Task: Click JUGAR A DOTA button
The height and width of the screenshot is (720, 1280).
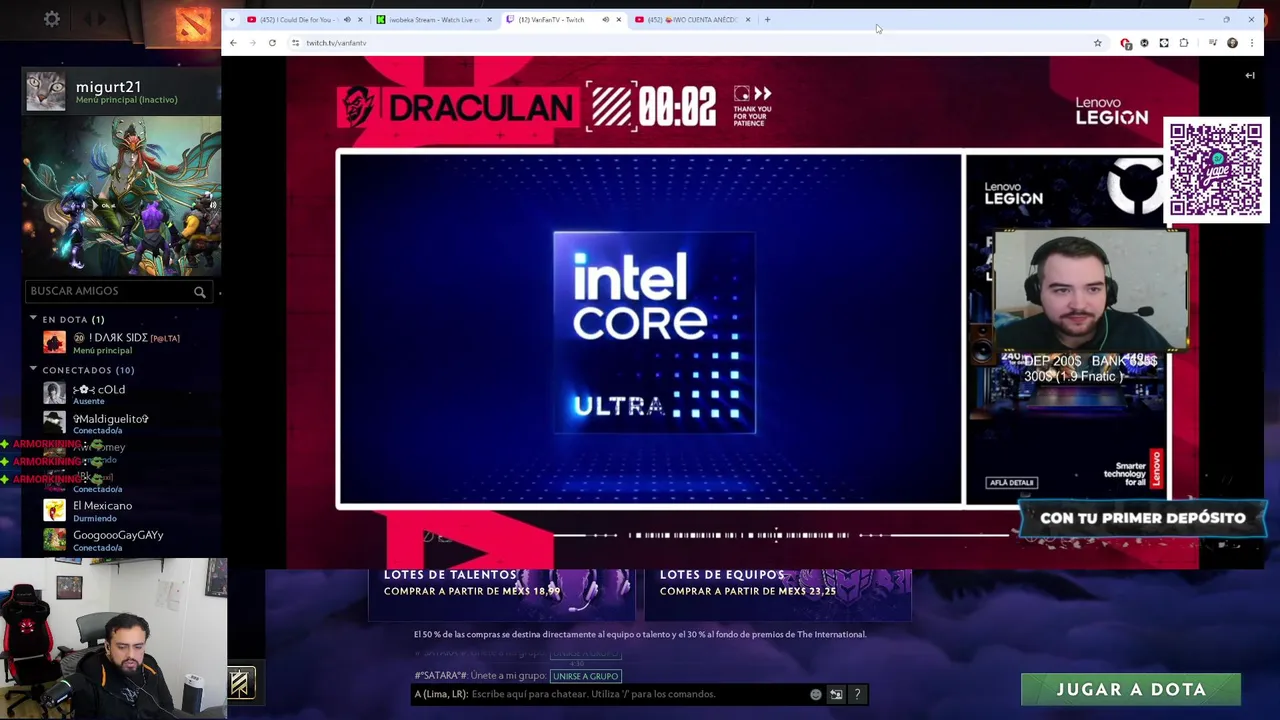Action: pyautogui.click(x=1131, y=689)
